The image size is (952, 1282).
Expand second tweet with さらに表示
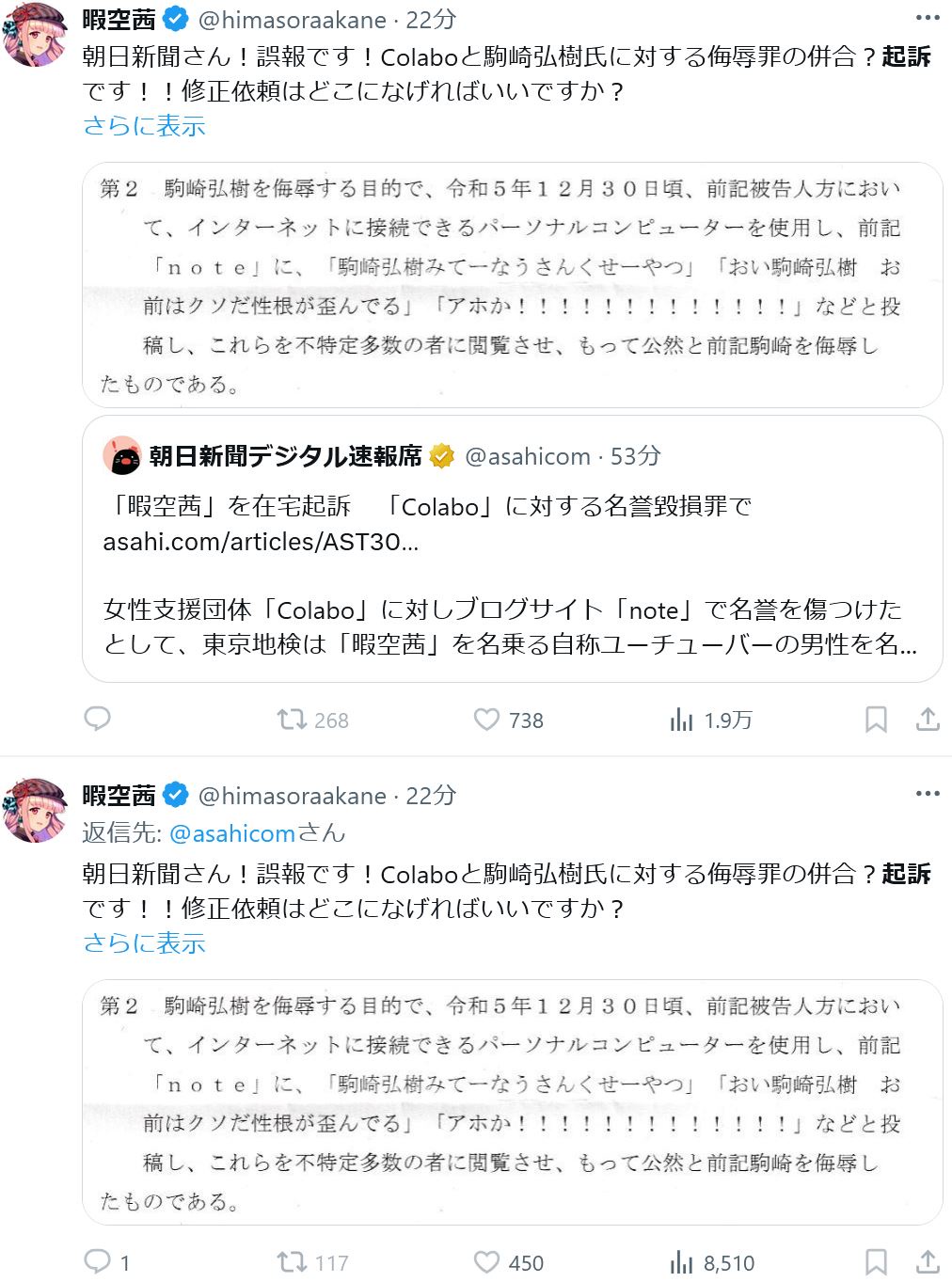tap(144, 943)
